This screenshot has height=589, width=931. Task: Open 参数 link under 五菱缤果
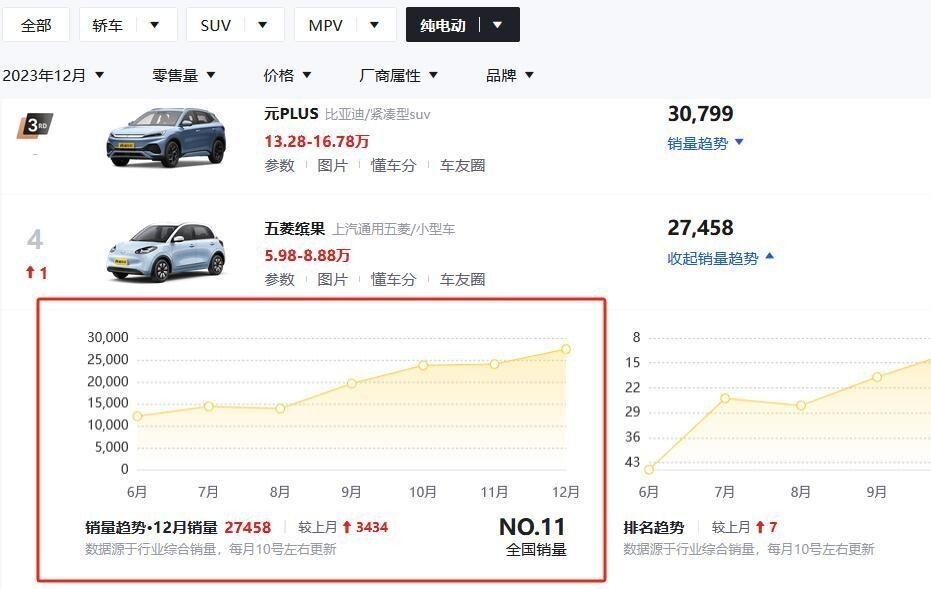[279, 280]
